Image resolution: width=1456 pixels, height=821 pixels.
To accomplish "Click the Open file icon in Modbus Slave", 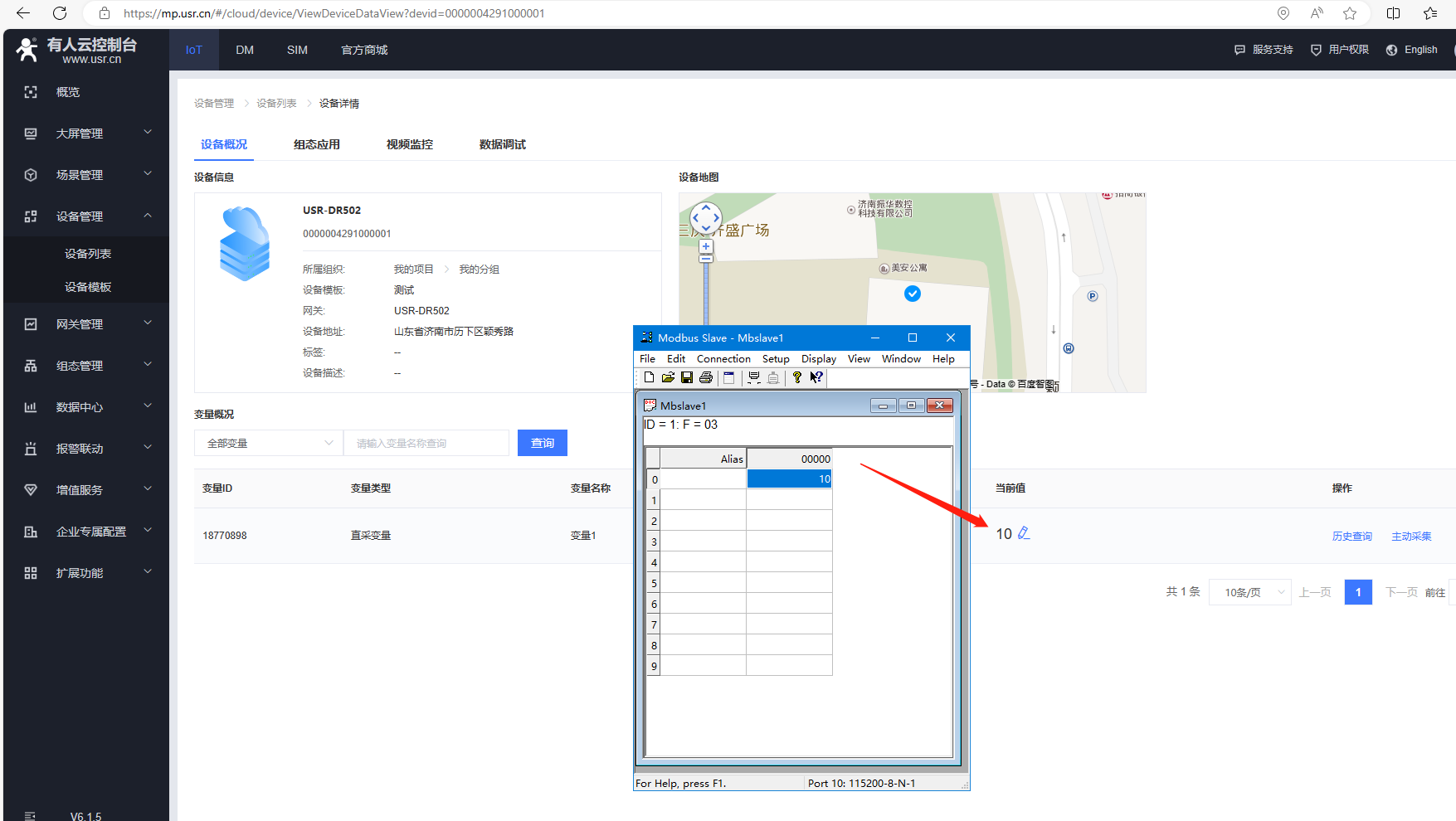I will 668,377.
